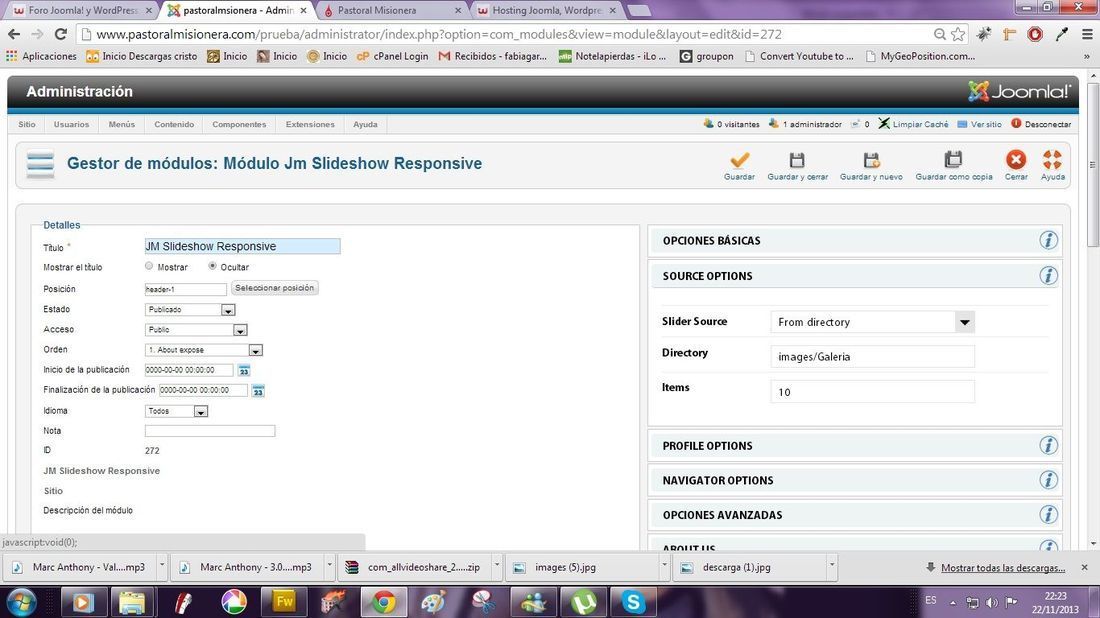Click info icon beside Navigator Options
This screenshot has width=1100, height=618.
point(1048,480)
